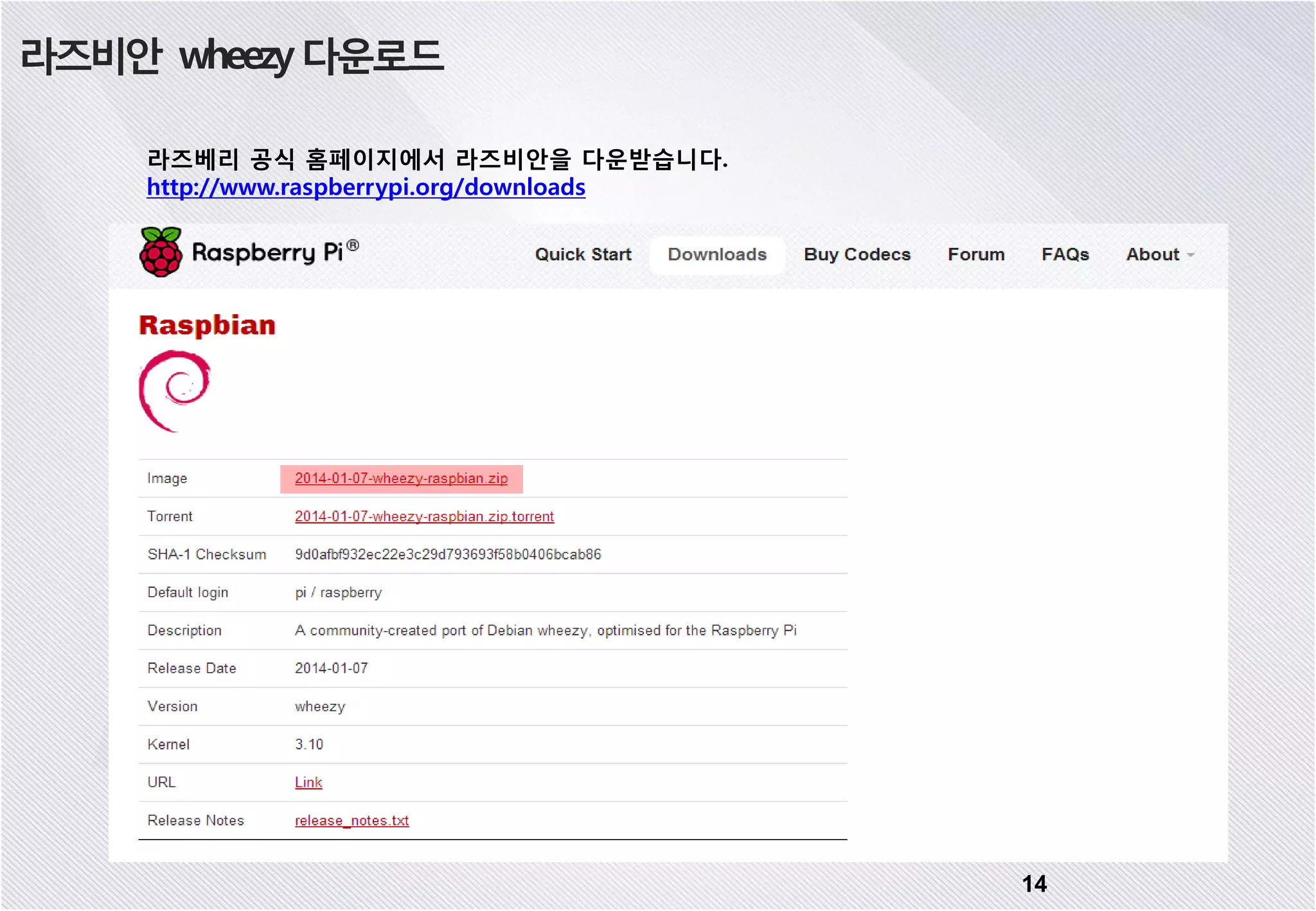Click the 'Release Notes' row label
This screenshot has height=911, width=1316.
[x=195, y=820]
